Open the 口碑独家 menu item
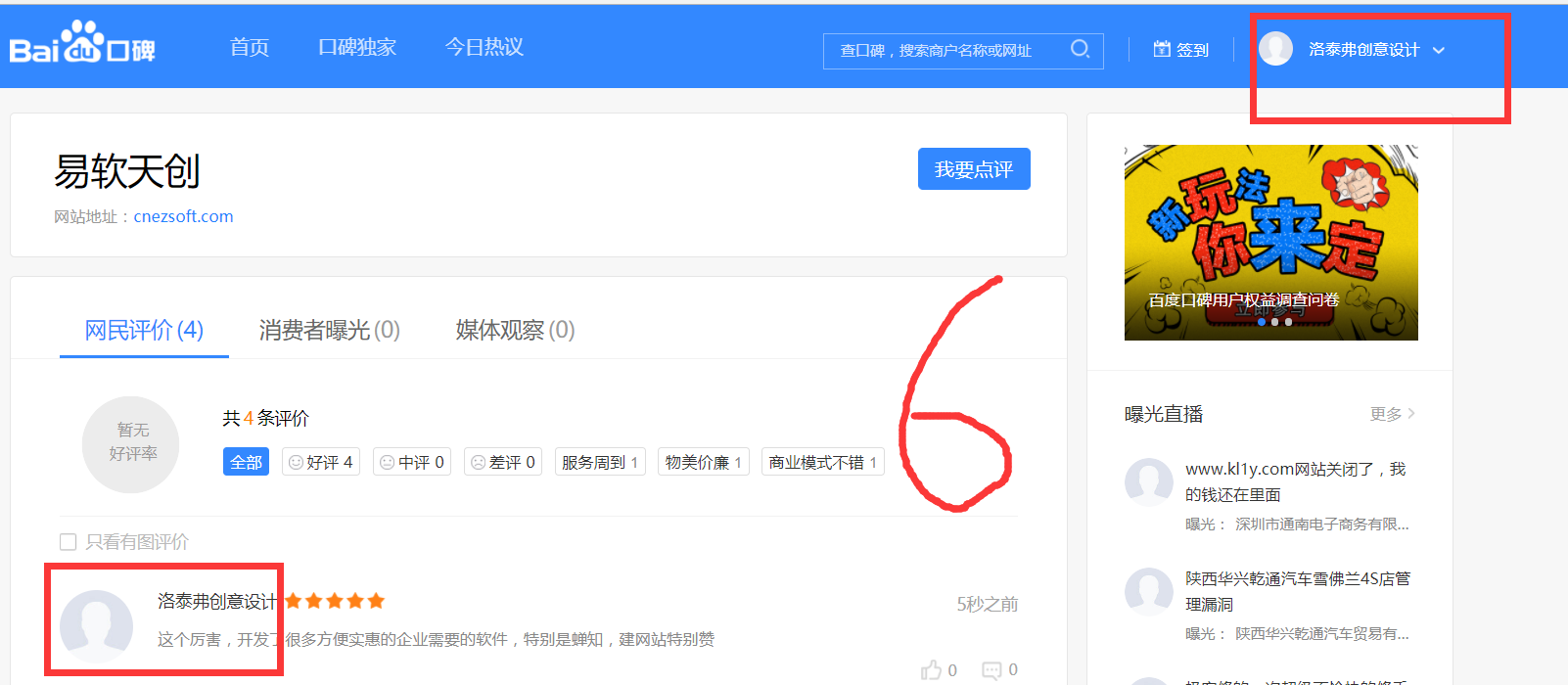 pyautogui.click(x=357, y=47)
